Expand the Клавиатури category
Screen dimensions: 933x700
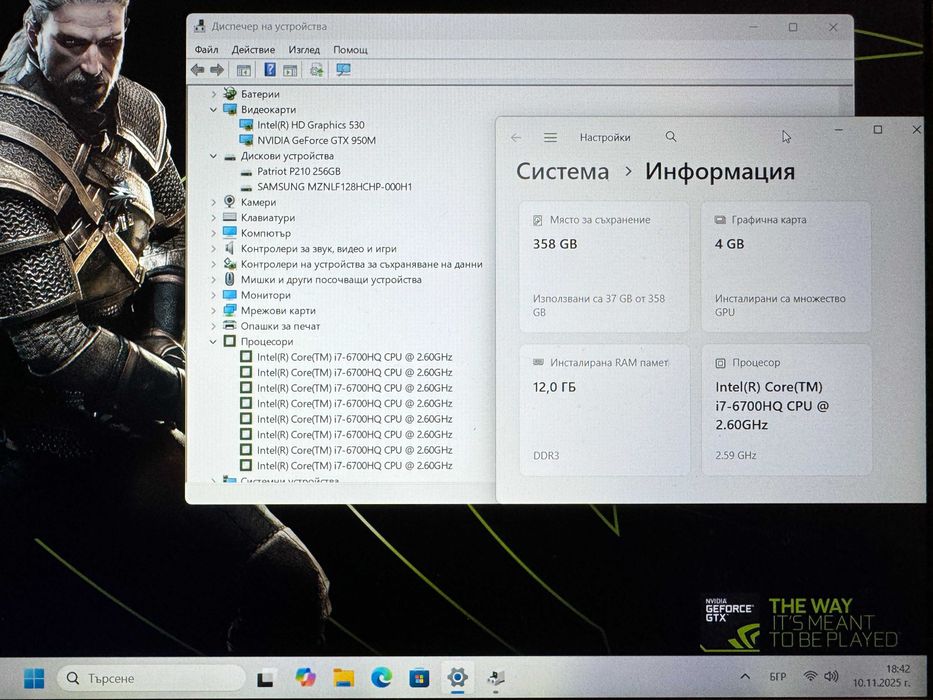(214, 218)
